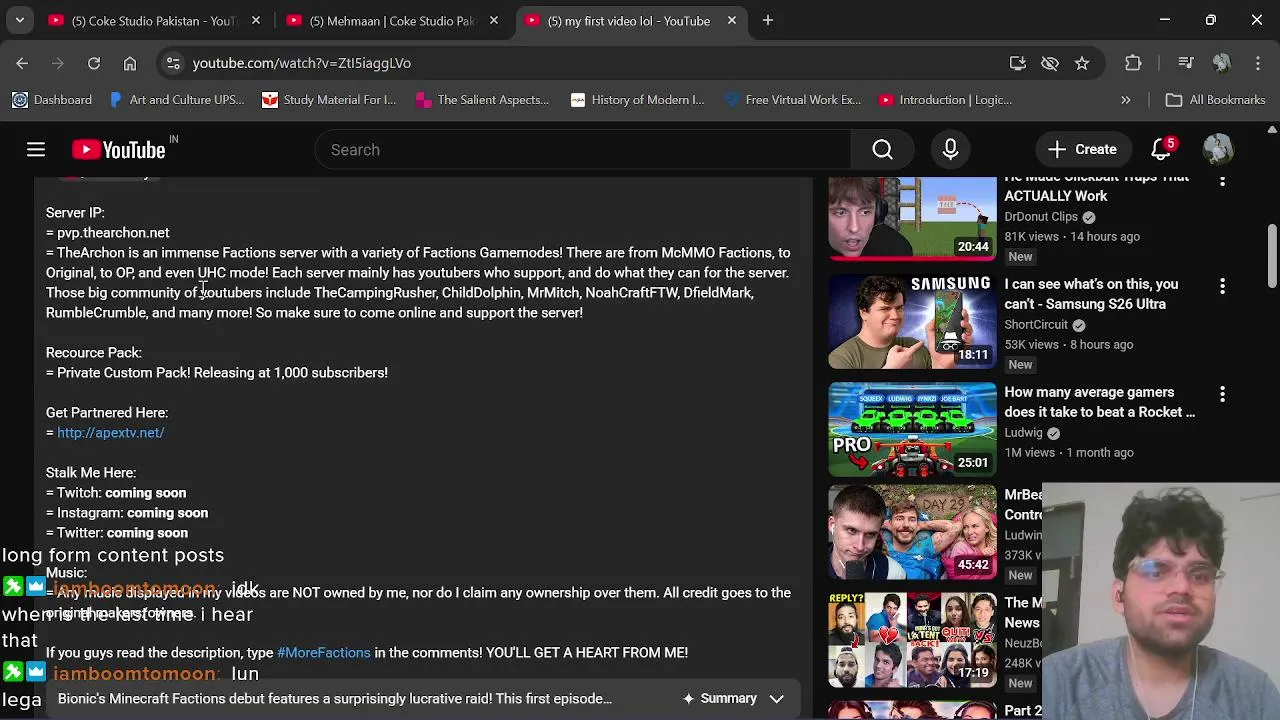Close the Mehmaan Coke Studio tab
1280x720 pixels.
(494, 20)
